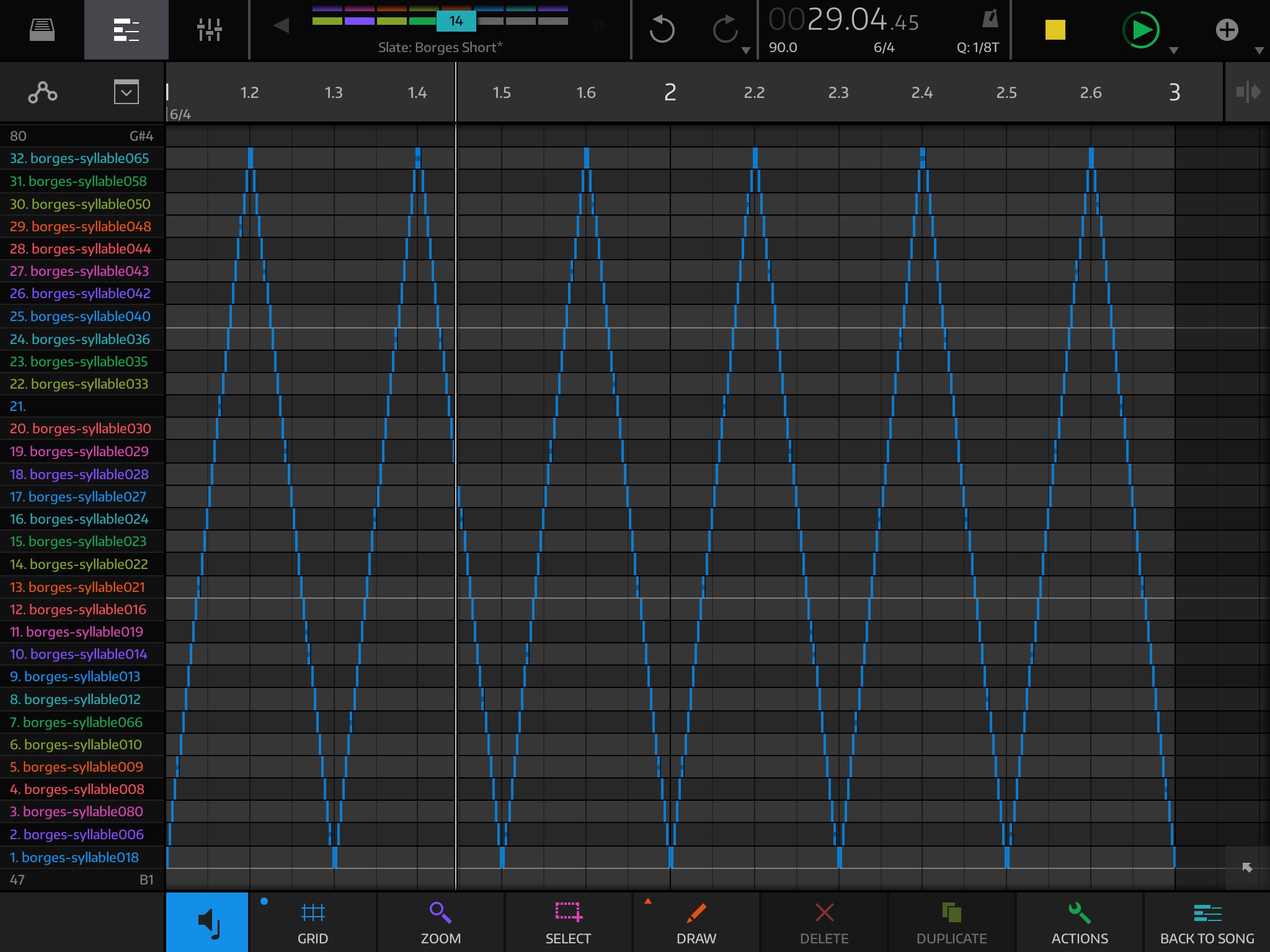Jump to bar 2 on the ruler

[x=670, y=92]
